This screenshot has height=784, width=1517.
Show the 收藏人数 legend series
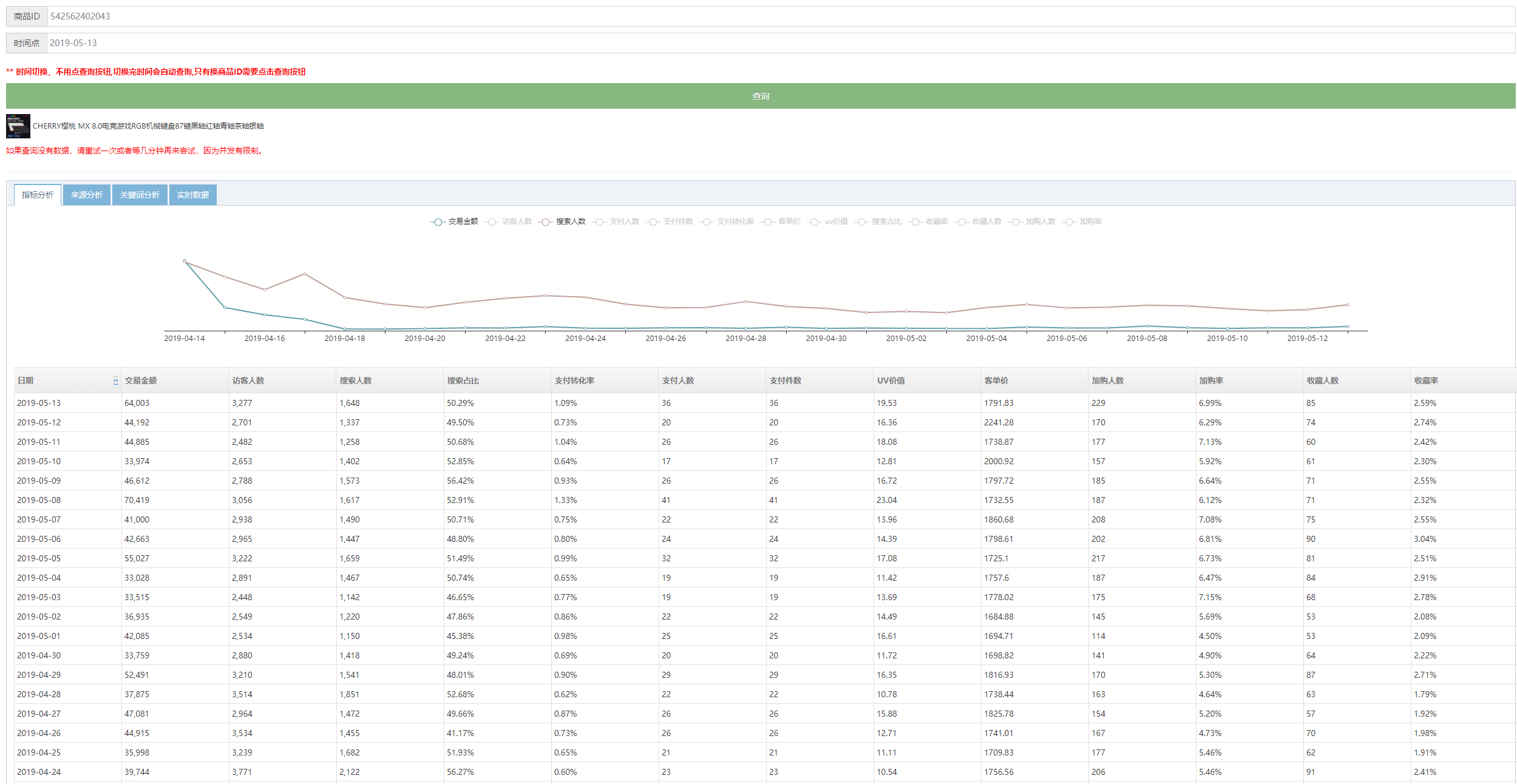pos(979,221)
